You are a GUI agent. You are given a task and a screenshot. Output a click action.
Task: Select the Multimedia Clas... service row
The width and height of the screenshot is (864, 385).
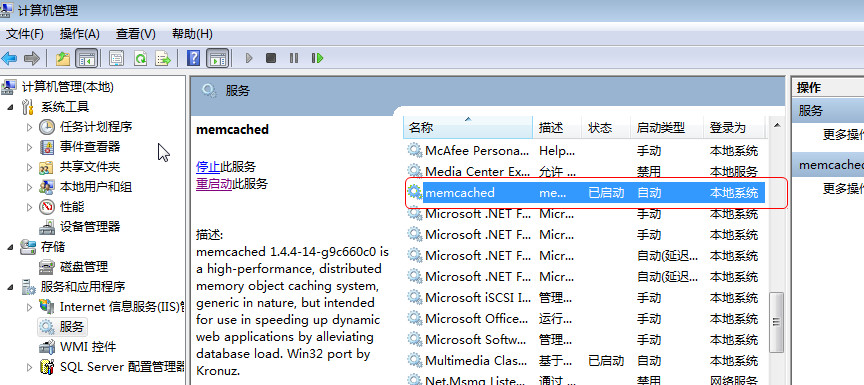click(586, 361)
